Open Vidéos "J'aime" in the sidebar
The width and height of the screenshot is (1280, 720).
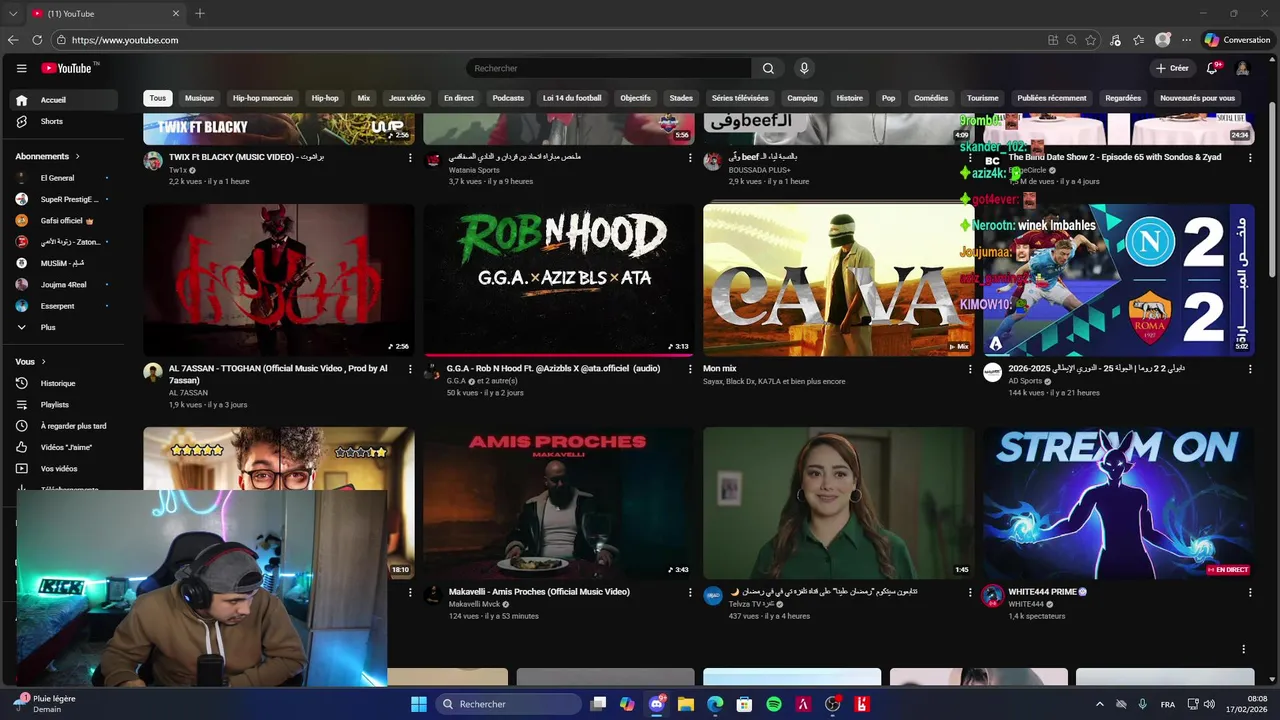click(x=66, y=447)
